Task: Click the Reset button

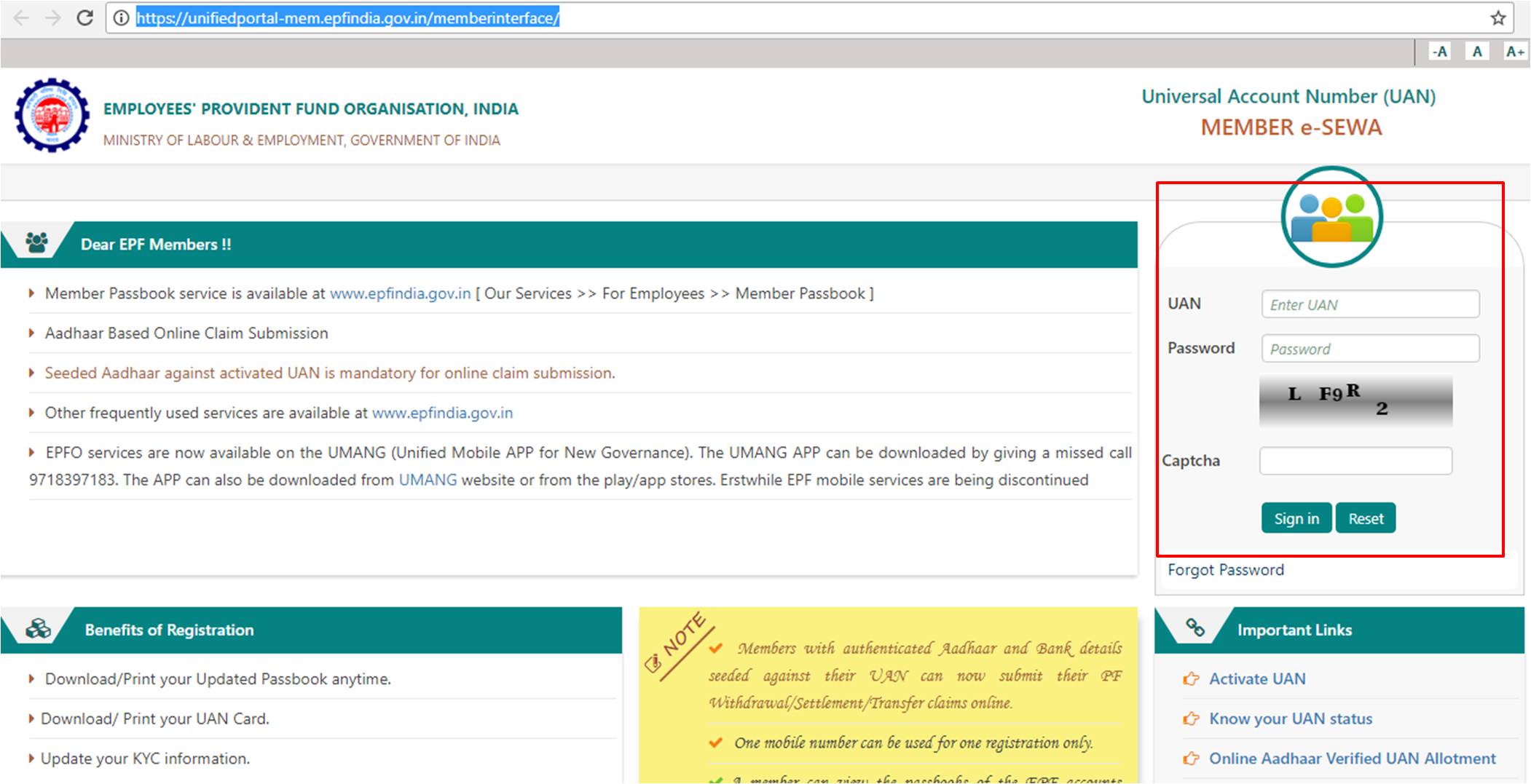Action: click(1366, 518)
